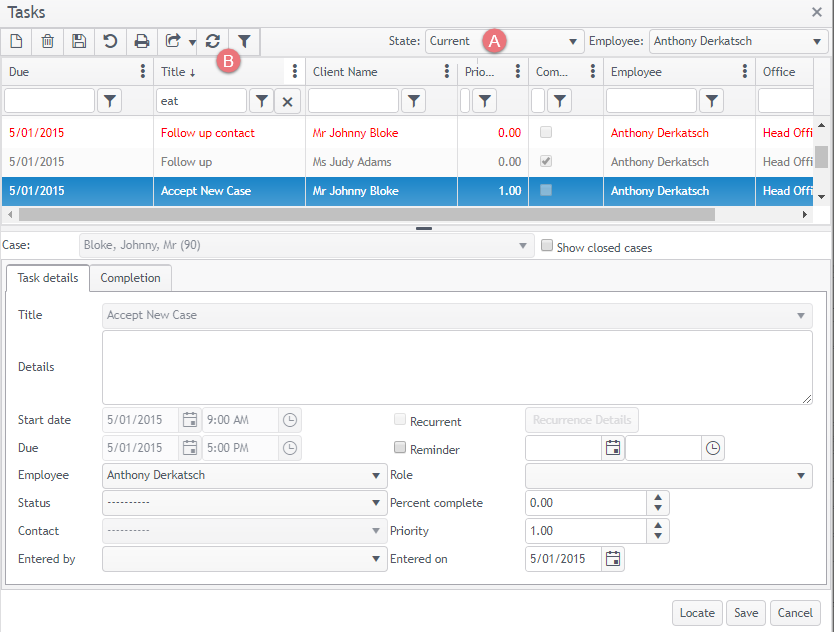The image size is (834, 632).
Task: Toggle Completed checkbox on Accept New Case row
Action: [x=545, y=191]
